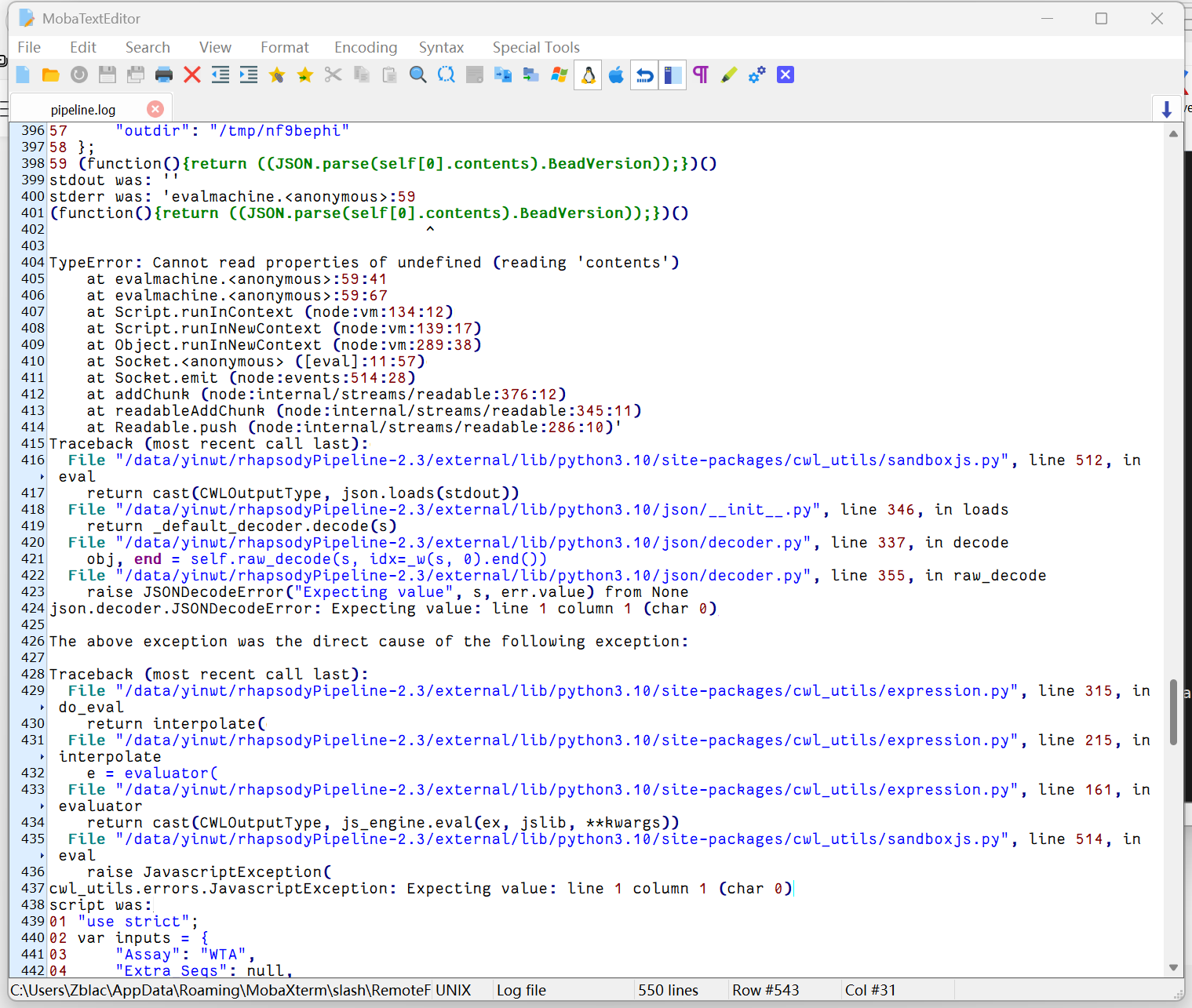1192x1008 pixels.
Task: Click the UNIX status bar entry
Action: coord(454,990)
